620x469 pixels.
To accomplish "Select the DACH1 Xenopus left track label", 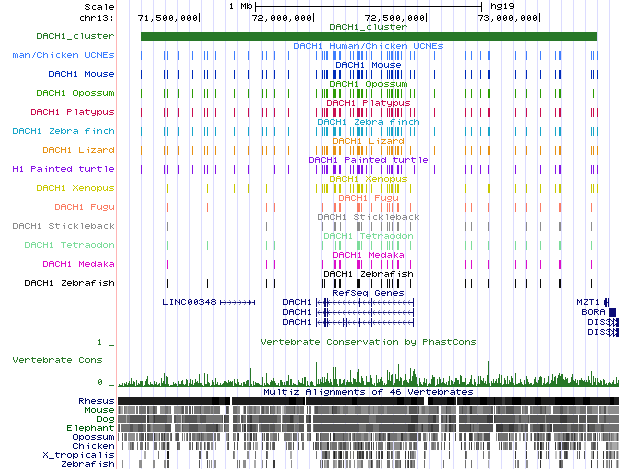I will click(x=75, y=188).
